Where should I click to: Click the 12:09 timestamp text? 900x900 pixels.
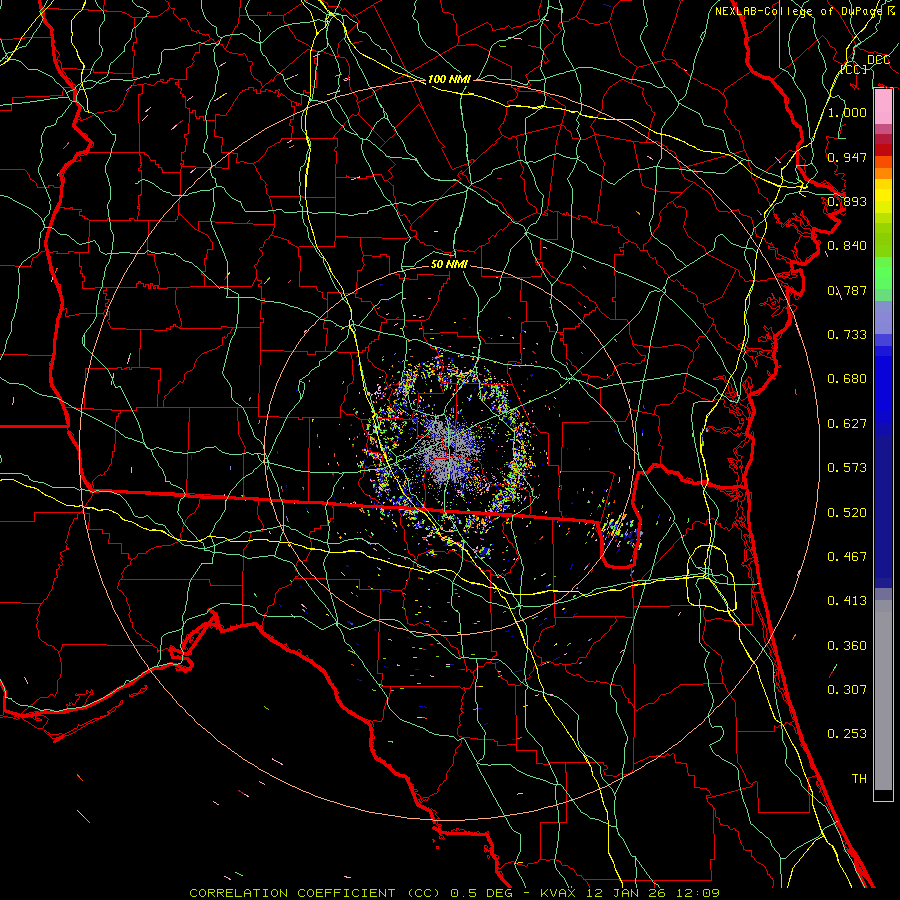coord(697,893)
